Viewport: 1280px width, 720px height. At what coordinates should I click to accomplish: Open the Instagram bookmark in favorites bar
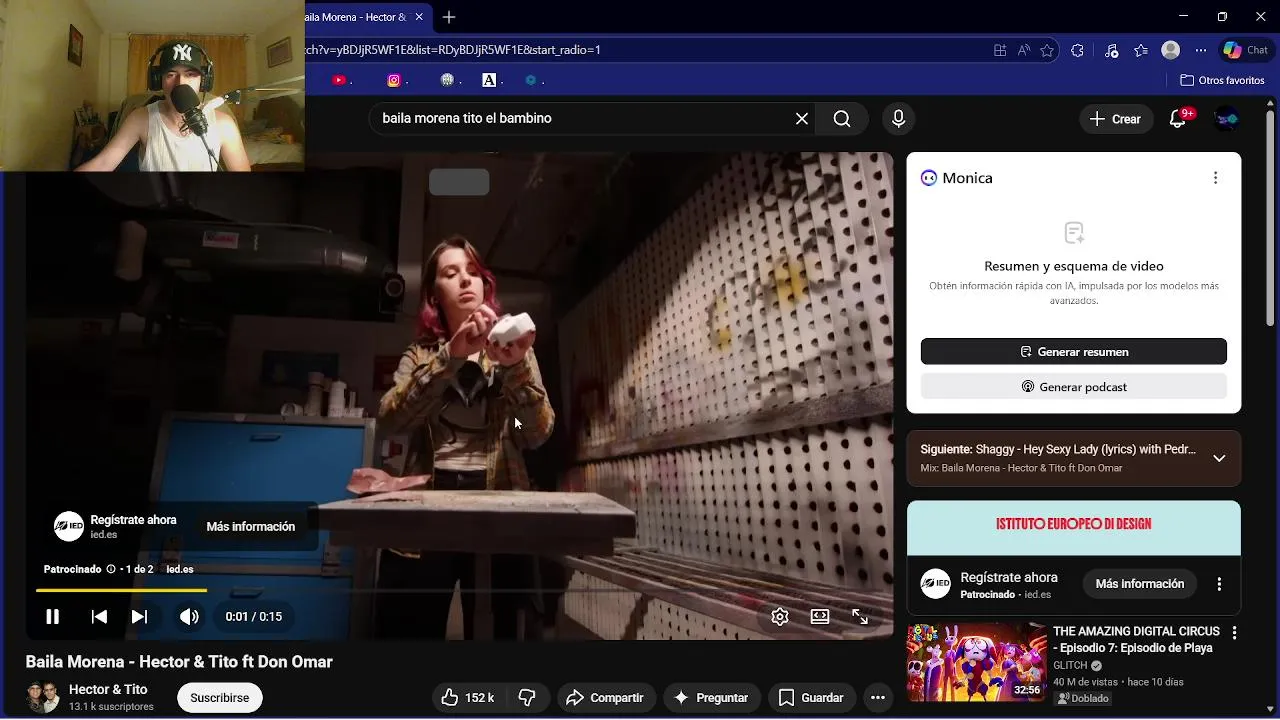pos(394,80)
